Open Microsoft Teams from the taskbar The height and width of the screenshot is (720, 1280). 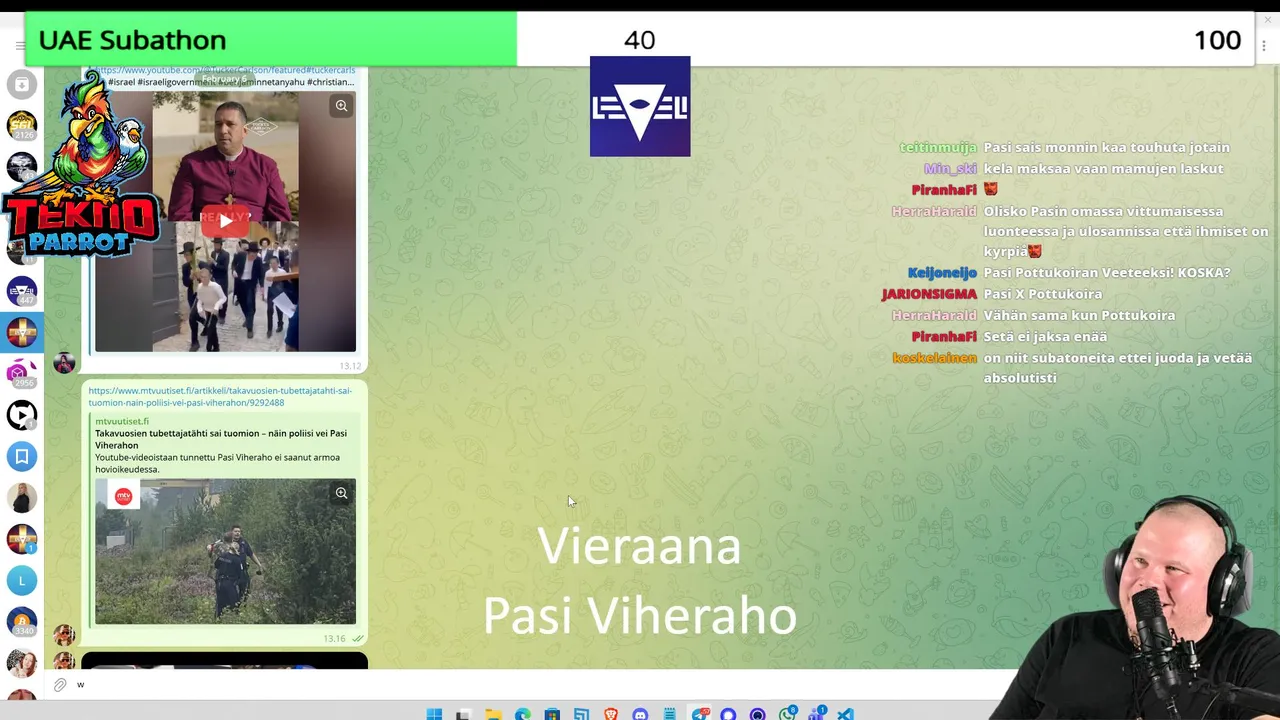(816, 713)
